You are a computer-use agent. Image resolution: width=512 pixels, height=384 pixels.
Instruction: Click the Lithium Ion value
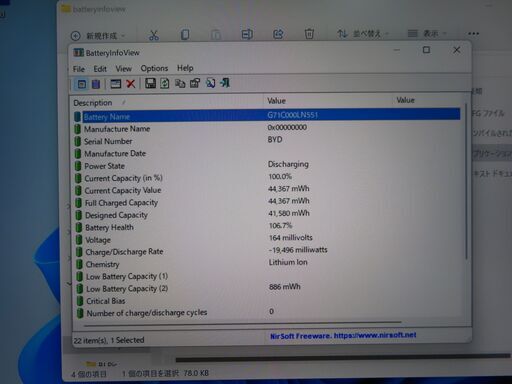[x=288, y=262]
